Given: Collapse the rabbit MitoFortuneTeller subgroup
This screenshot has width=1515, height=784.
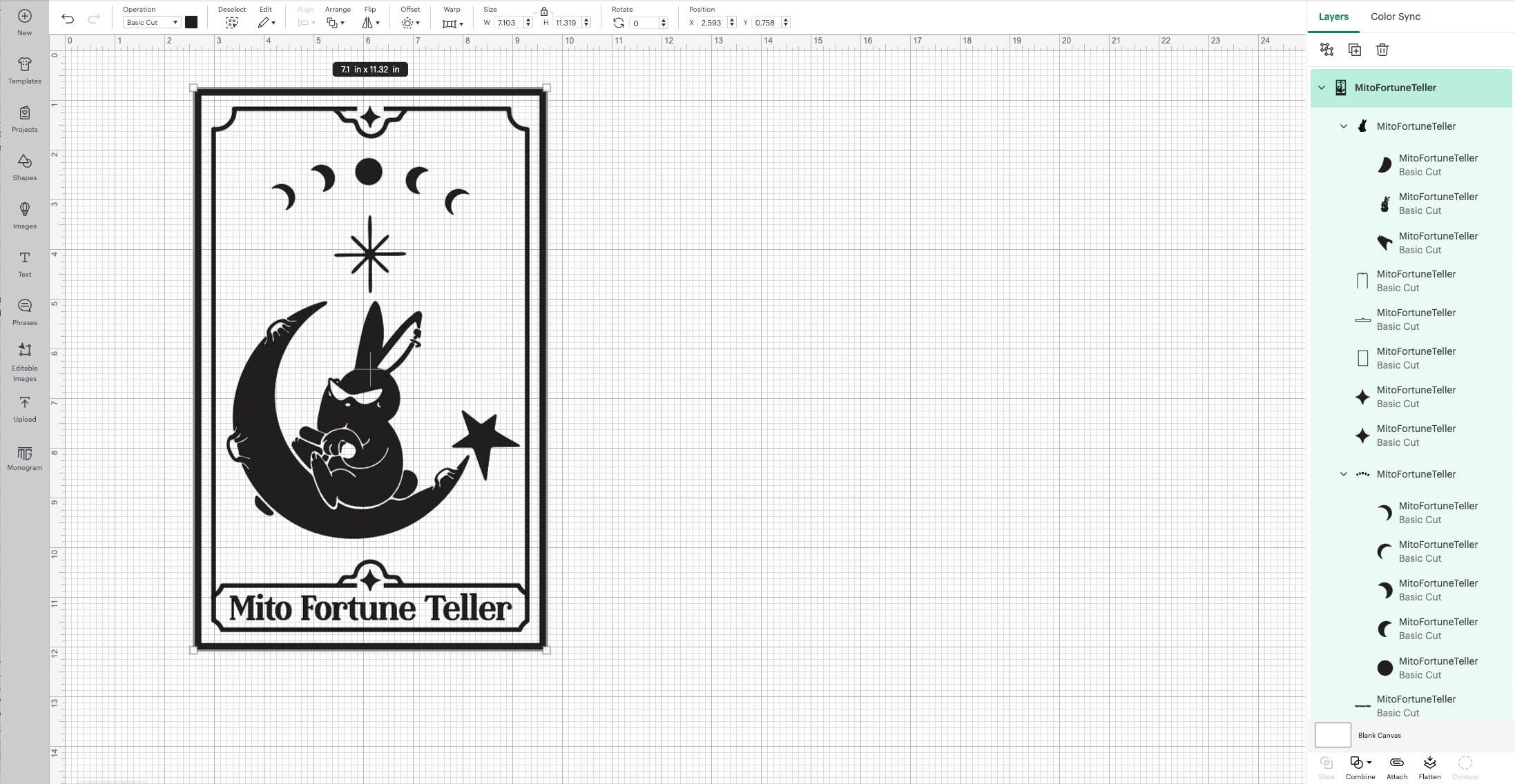Looking at the screenshot, I should [1344, 126].
